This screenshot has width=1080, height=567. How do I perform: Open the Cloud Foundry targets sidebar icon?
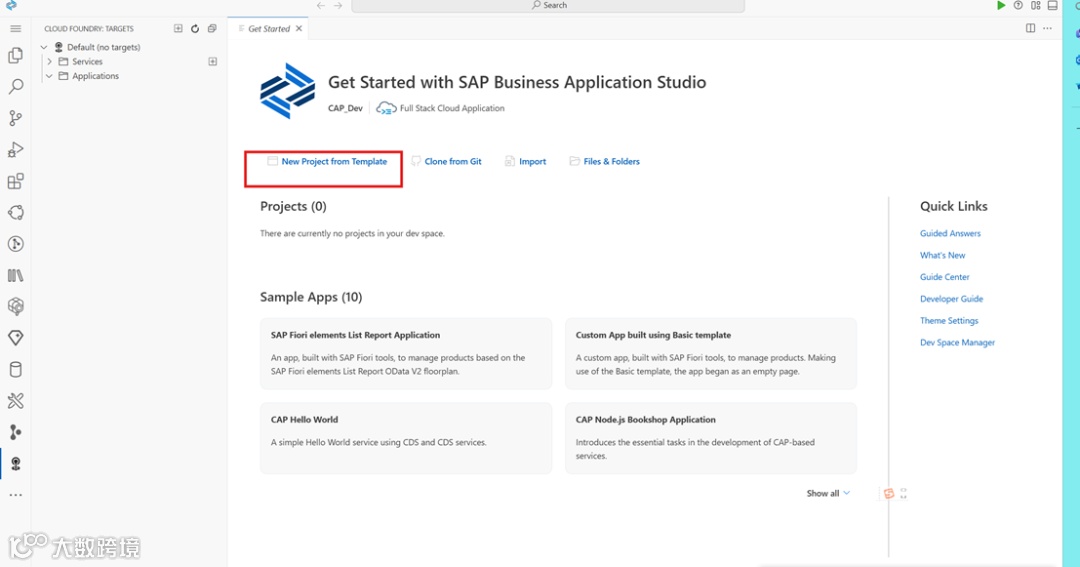tap(15, 464)
